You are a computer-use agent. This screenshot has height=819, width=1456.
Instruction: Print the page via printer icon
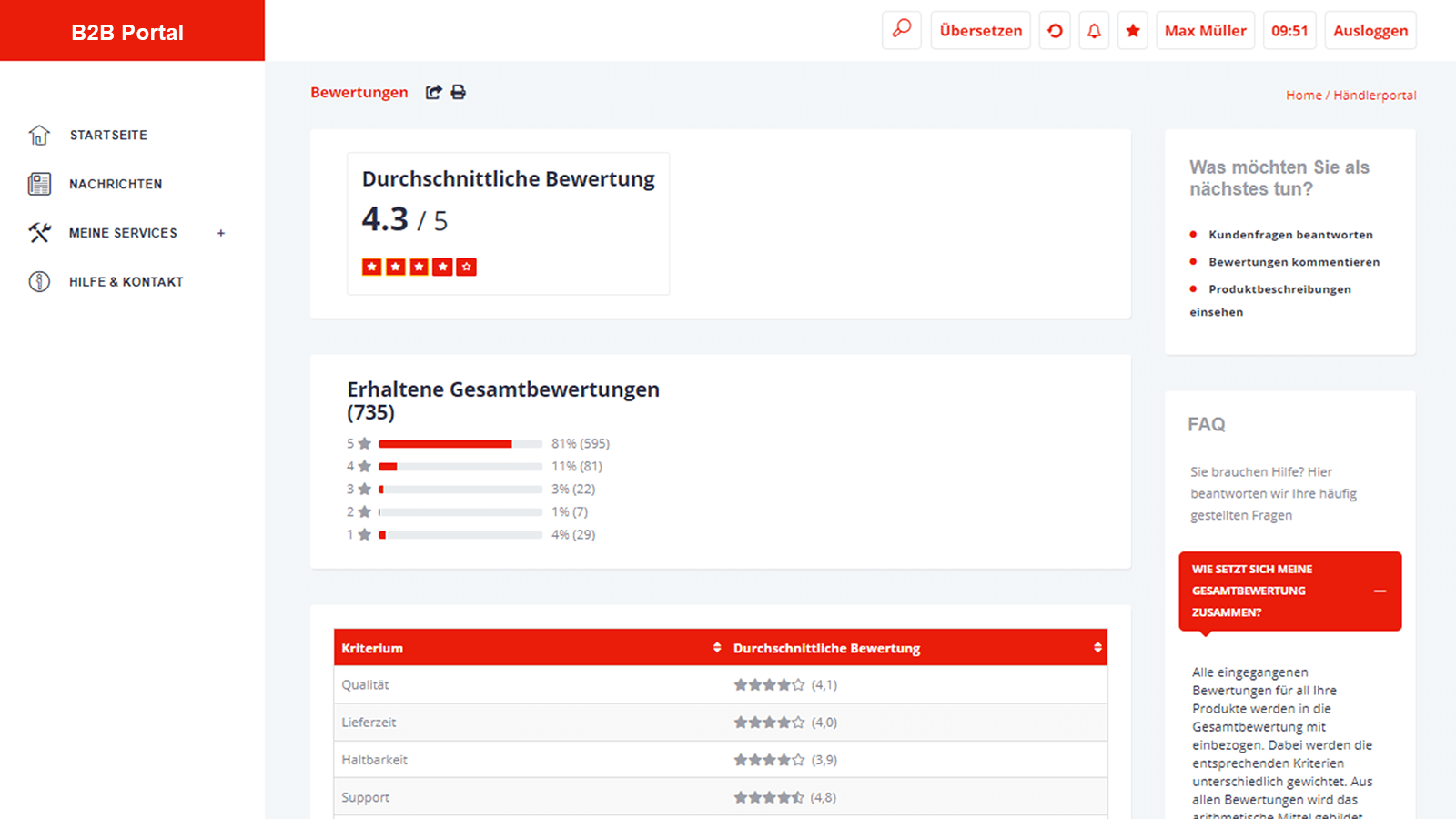(x=459, y=92)
